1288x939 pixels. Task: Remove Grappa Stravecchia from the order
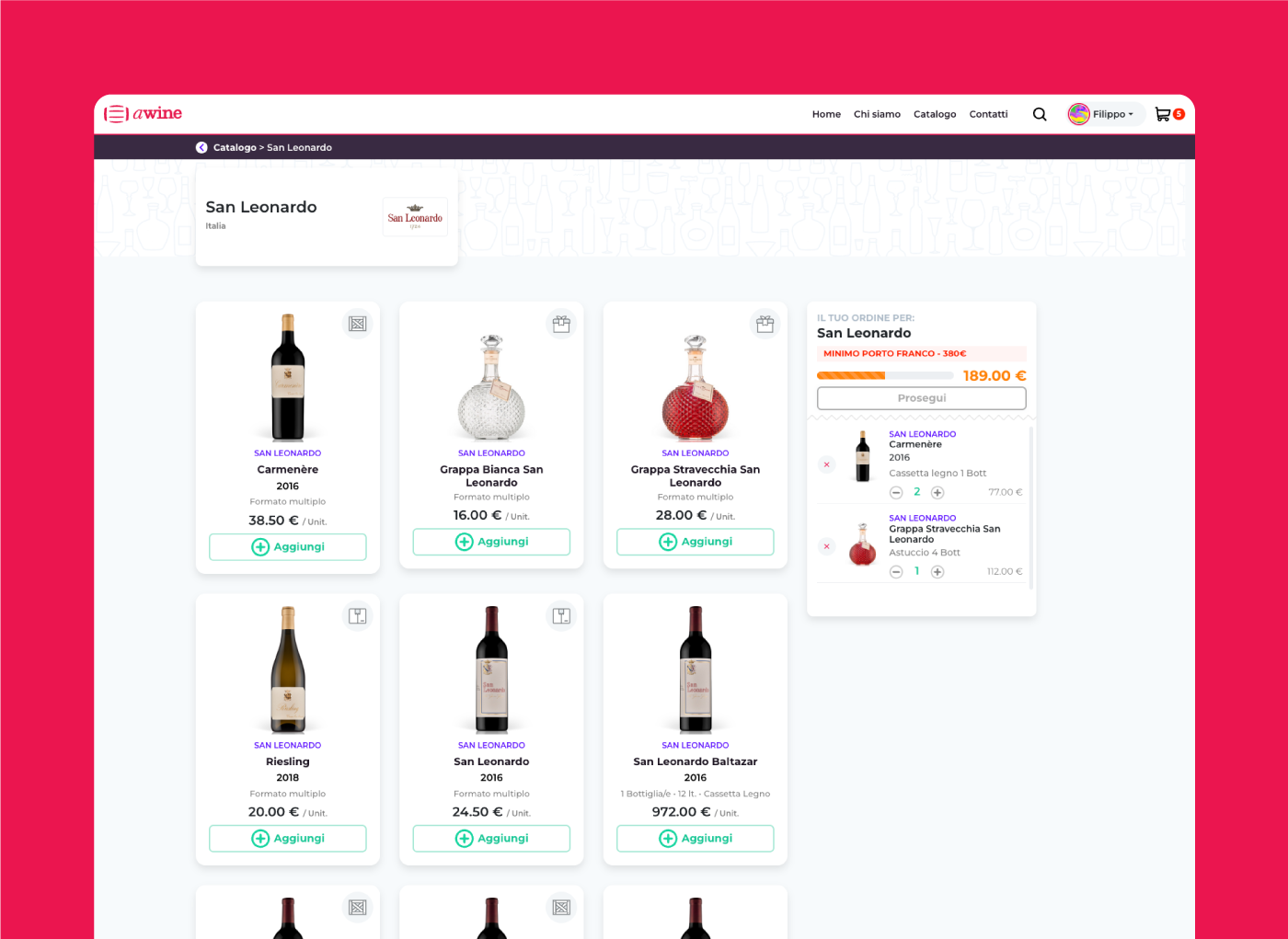point(826,546)
